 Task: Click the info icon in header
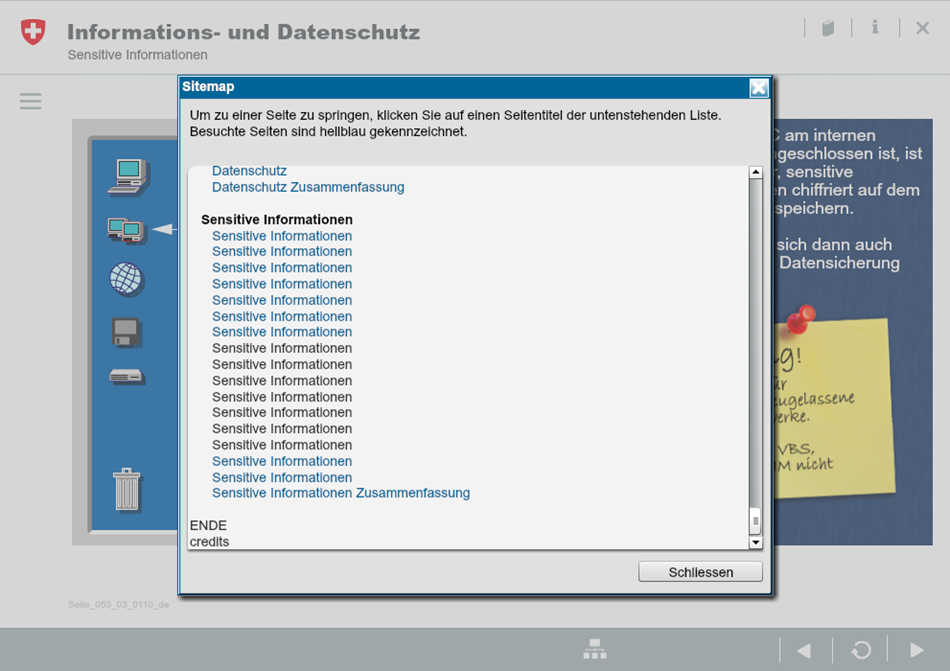click(875, 28)
